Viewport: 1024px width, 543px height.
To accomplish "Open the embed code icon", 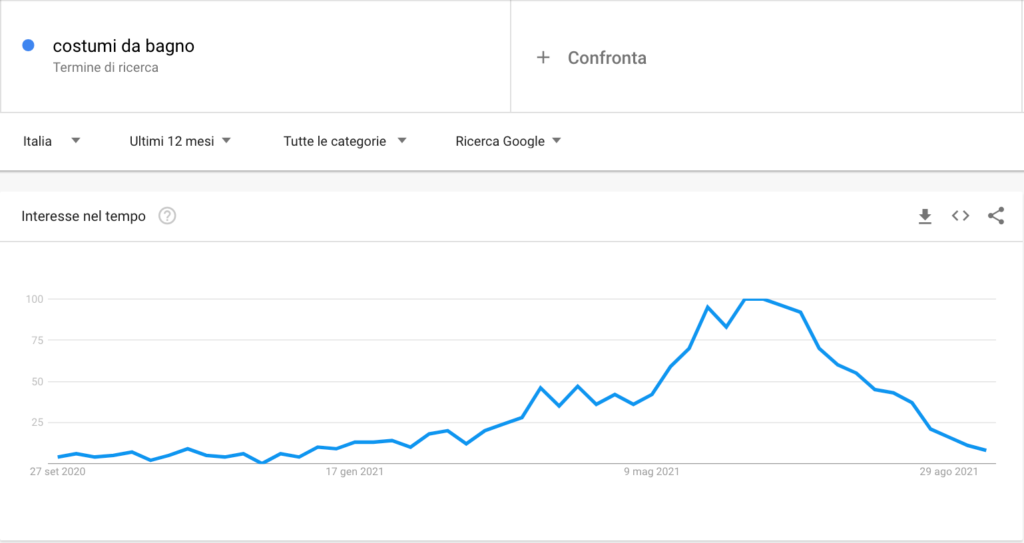I will point(960,216).
